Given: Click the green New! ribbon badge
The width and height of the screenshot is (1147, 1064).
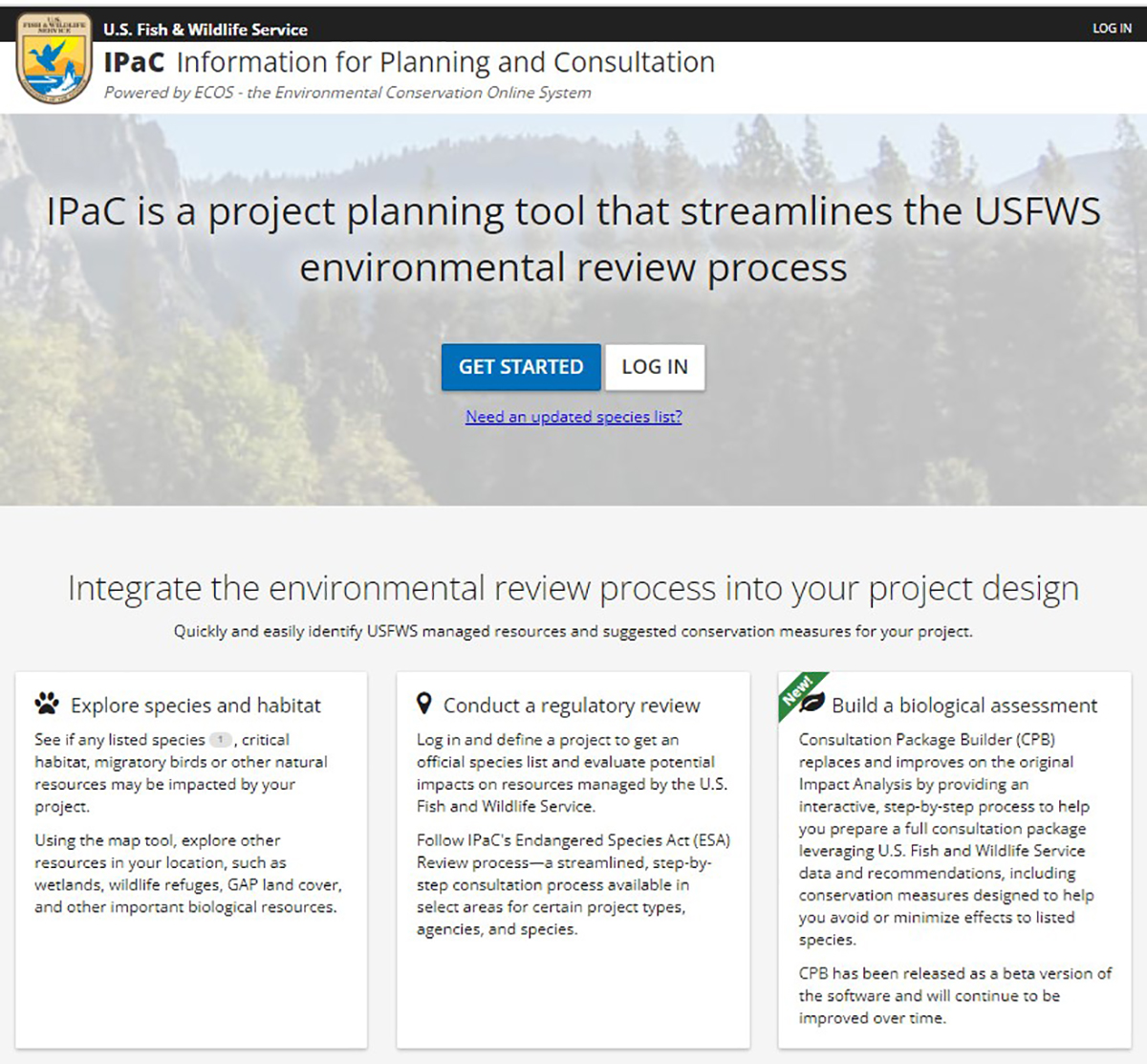Looking at the screenshot, I should 796,691.
